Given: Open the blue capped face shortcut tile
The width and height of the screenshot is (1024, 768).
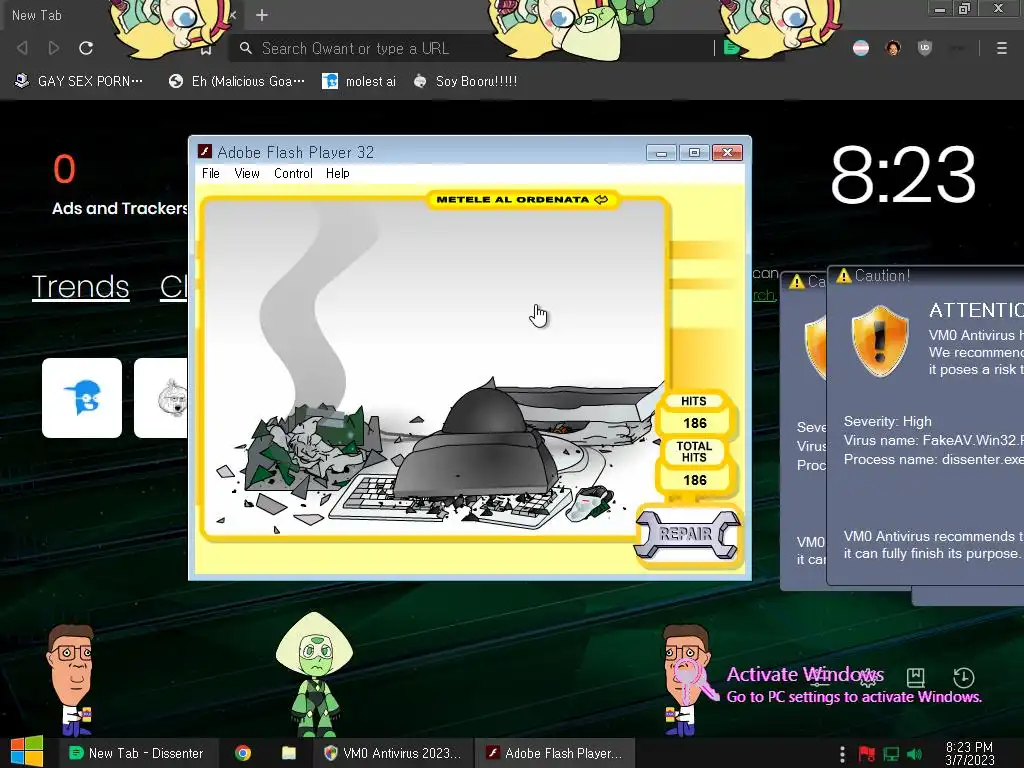Looking at the screenshot, I should click(x=82, y=398).
